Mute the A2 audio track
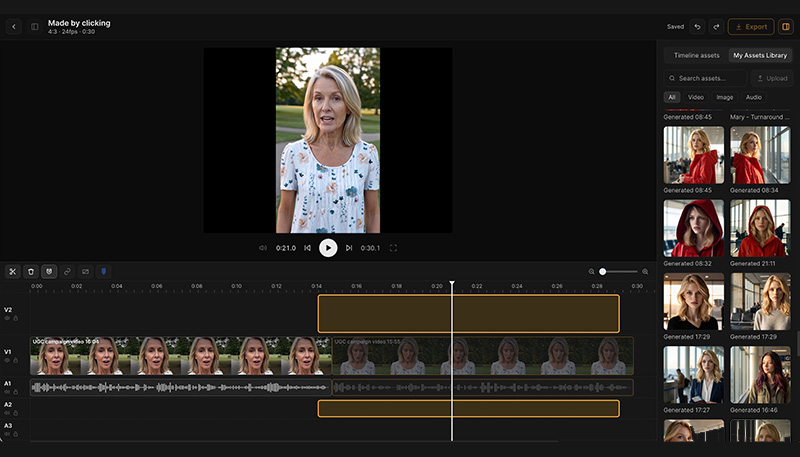The width and height of the screenshot is (800, 457). pyautogui.click(x=7, y=413)
